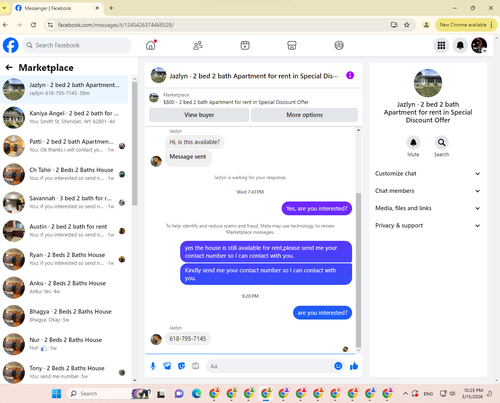Expand Media, files and links section

(428, 208)
